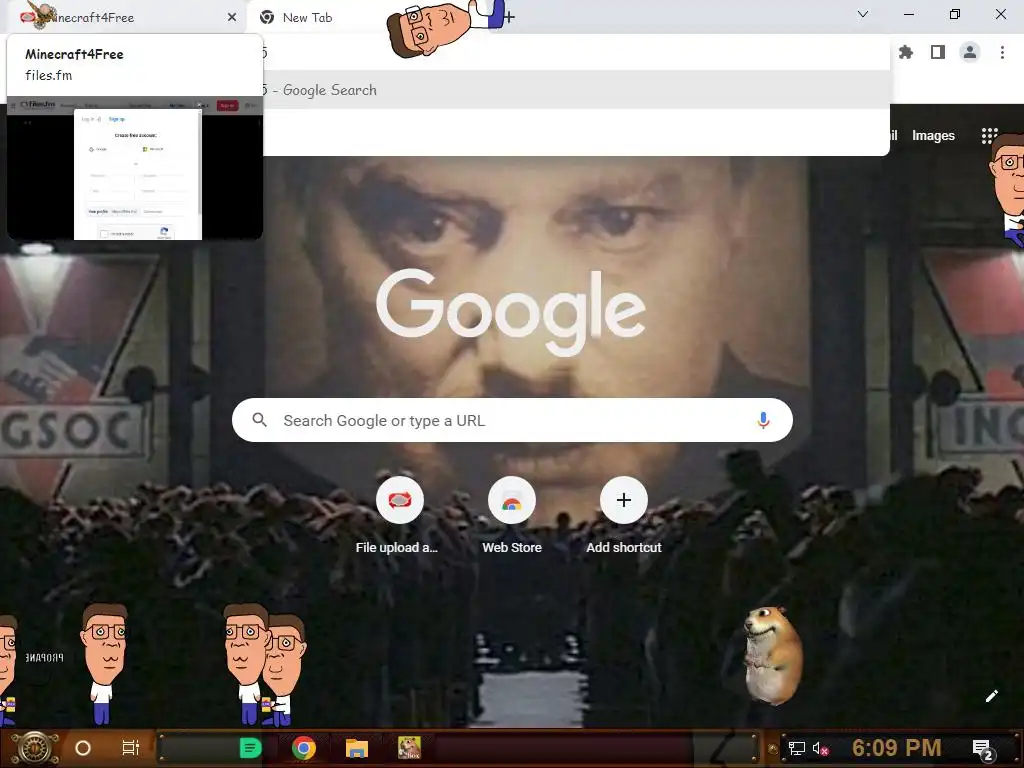Start voice search with microphone icon
This screenshot has width=1024, height=768.
[x=763, y=420]
